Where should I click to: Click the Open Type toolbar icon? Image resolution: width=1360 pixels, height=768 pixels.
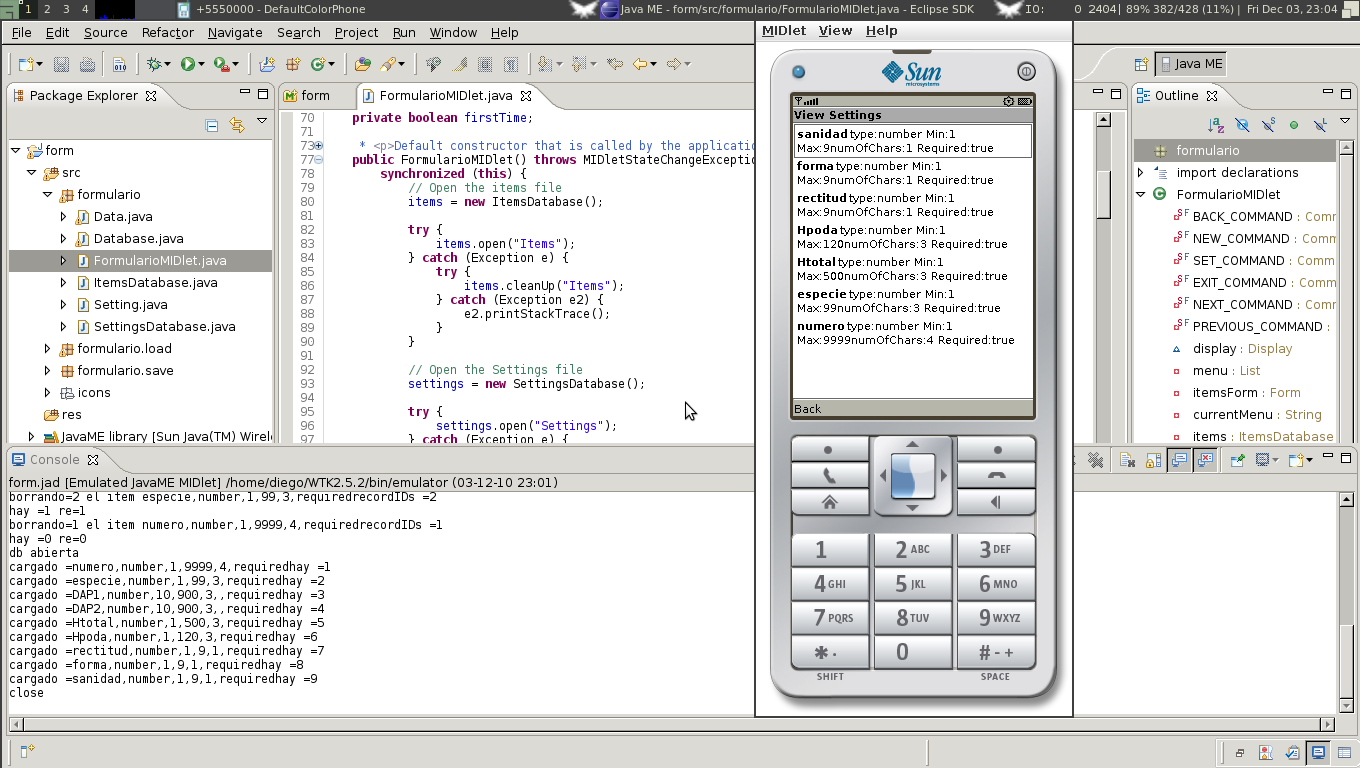point(362,64)
